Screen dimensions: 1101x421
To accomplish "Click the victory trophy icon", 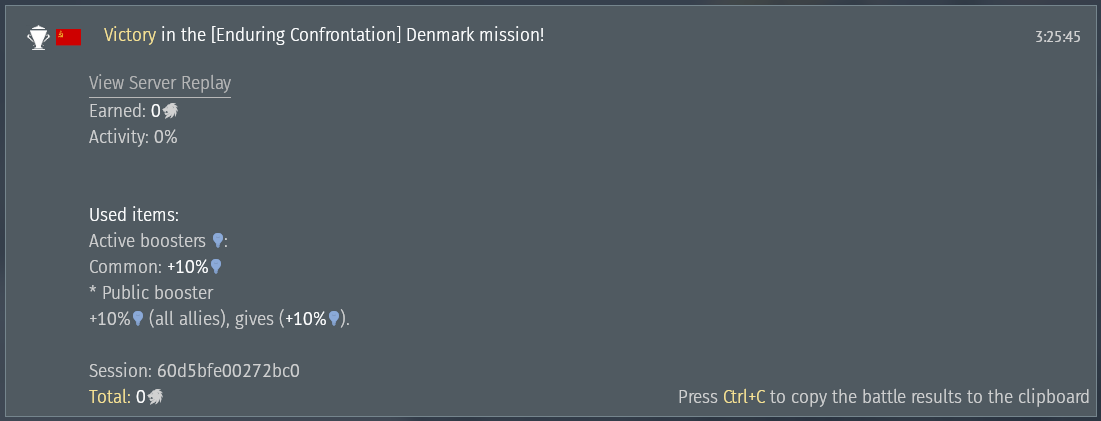I will pos(38,37).
